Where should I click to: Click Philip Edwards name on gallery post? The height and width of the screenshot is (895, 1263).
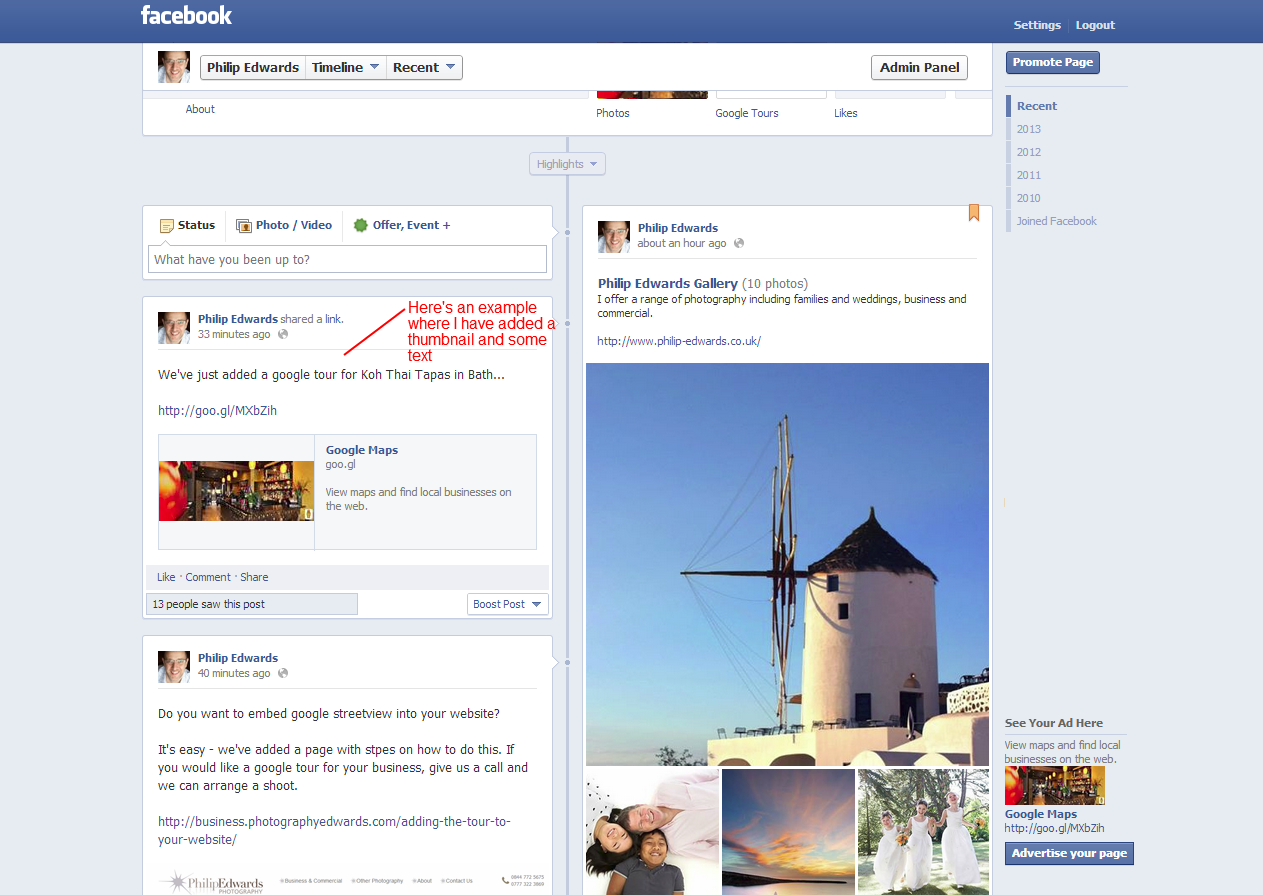coord(678,228)
